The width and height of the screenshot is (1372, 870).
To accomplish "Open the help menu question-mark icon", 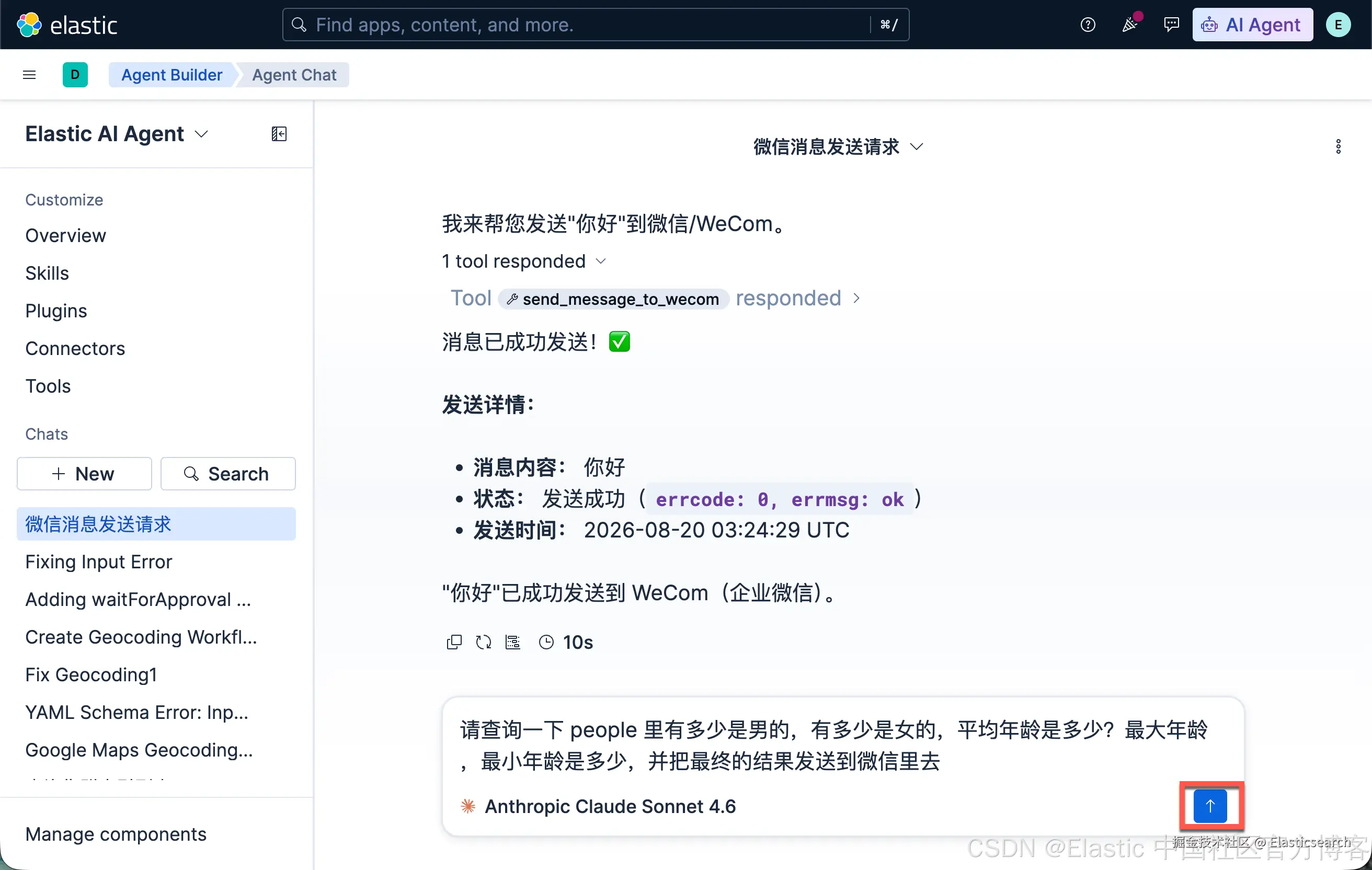I will pos(1088,25).
